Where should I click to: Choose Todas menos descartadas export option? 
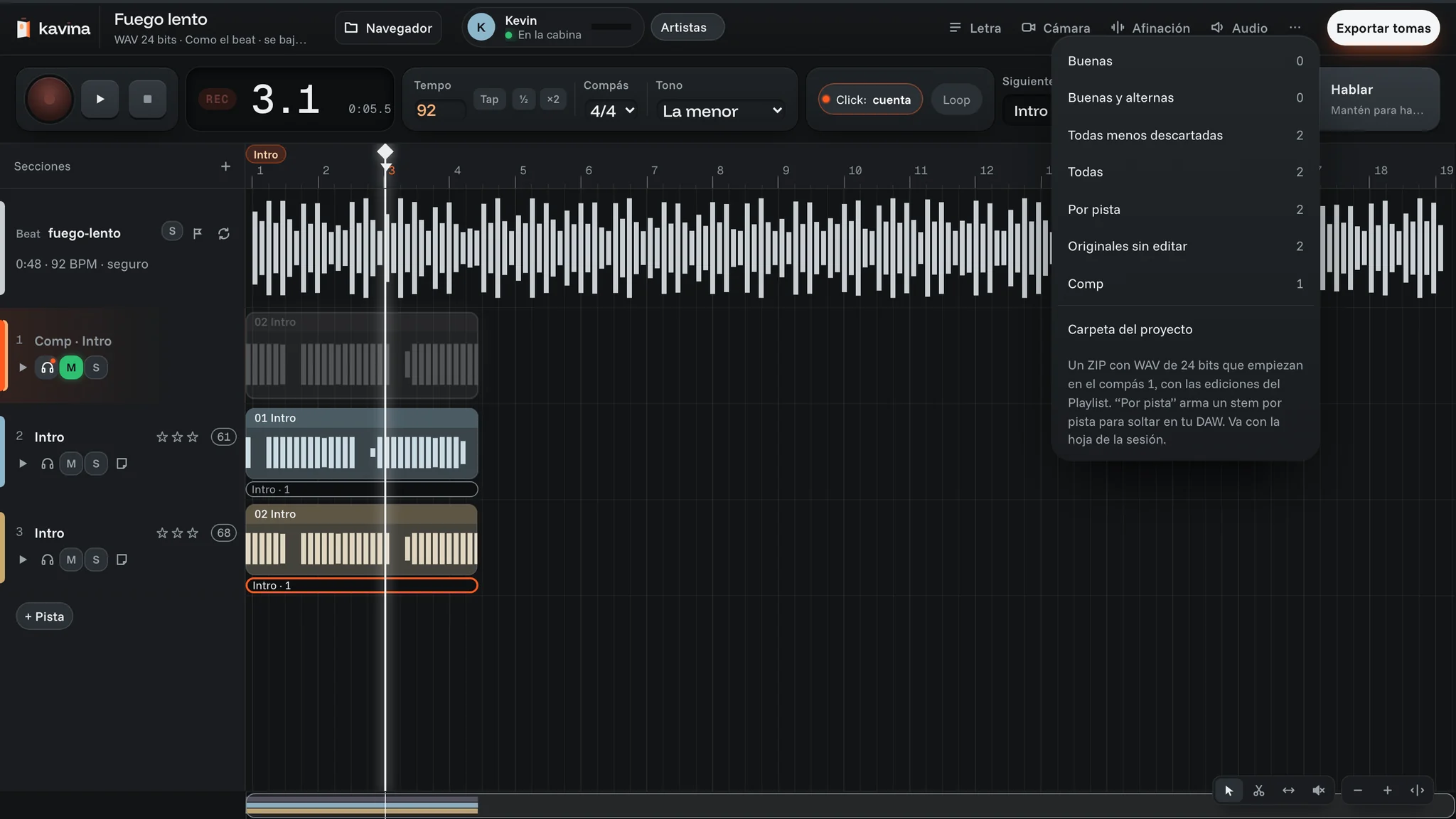tap(1185, 135)
